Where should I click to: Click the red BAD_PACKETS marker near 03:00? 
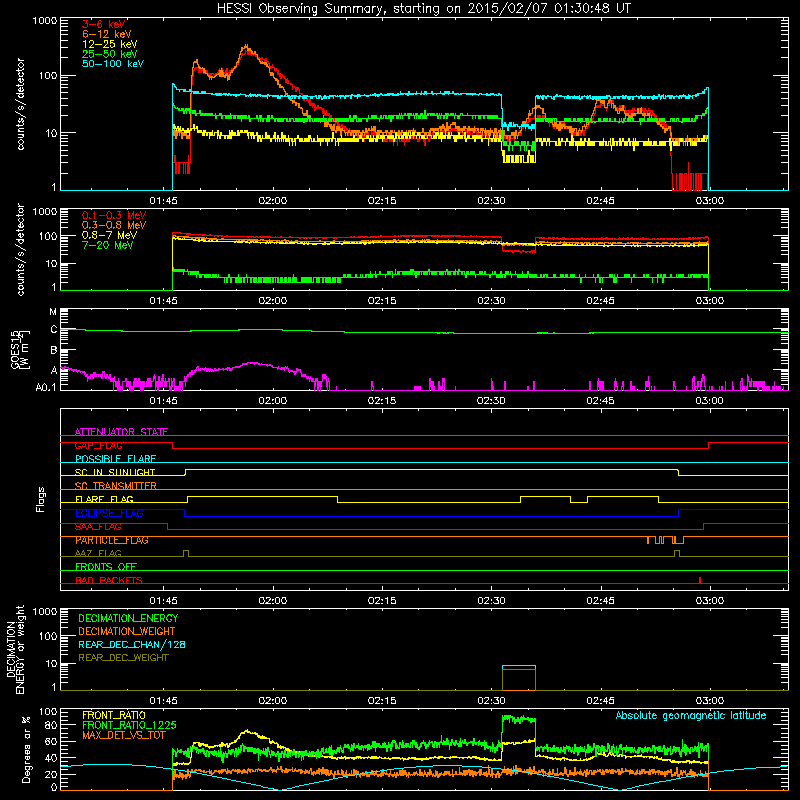(x=699, y=580)
